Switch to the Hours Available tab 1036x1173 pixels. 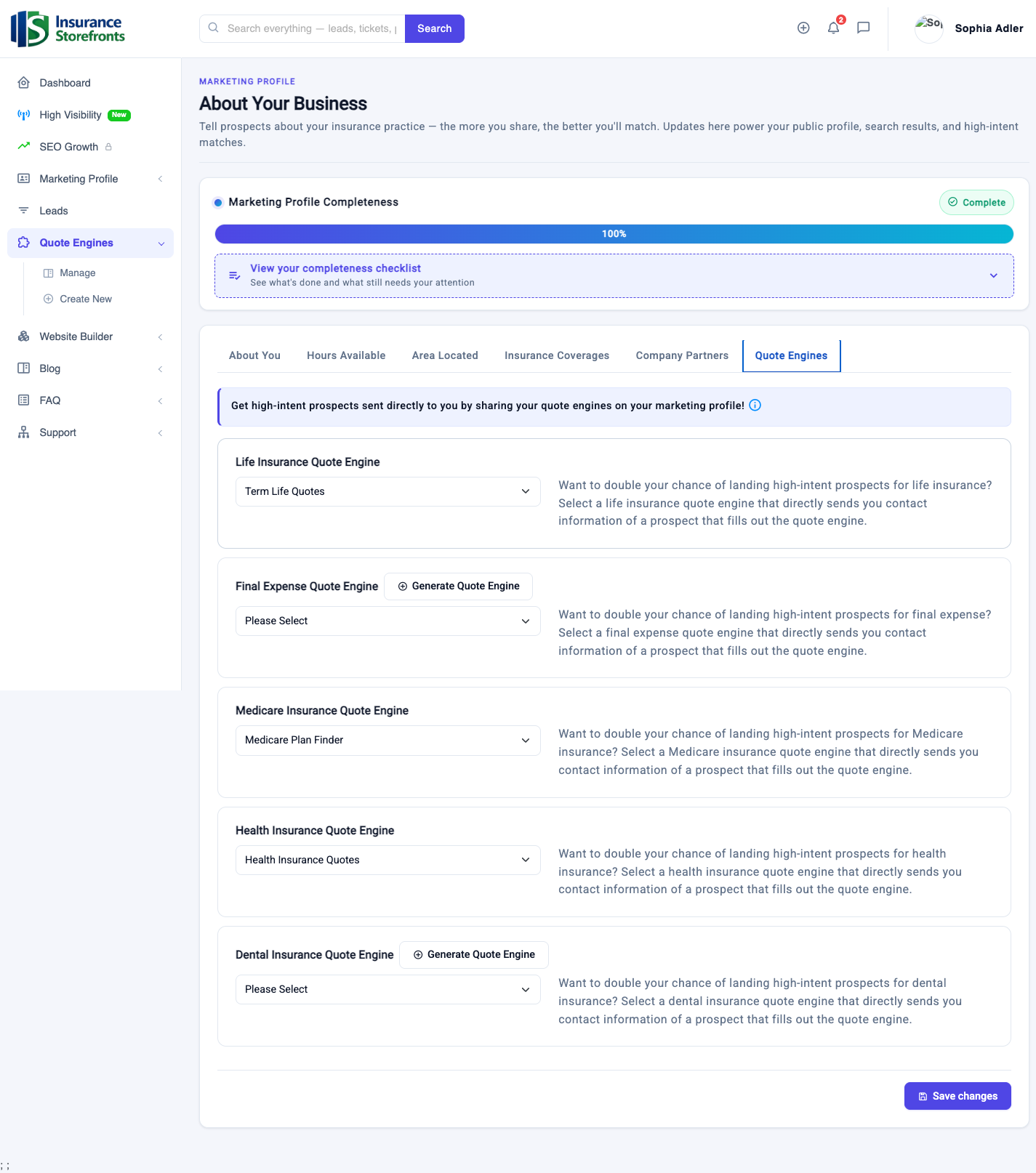(346, 355)
